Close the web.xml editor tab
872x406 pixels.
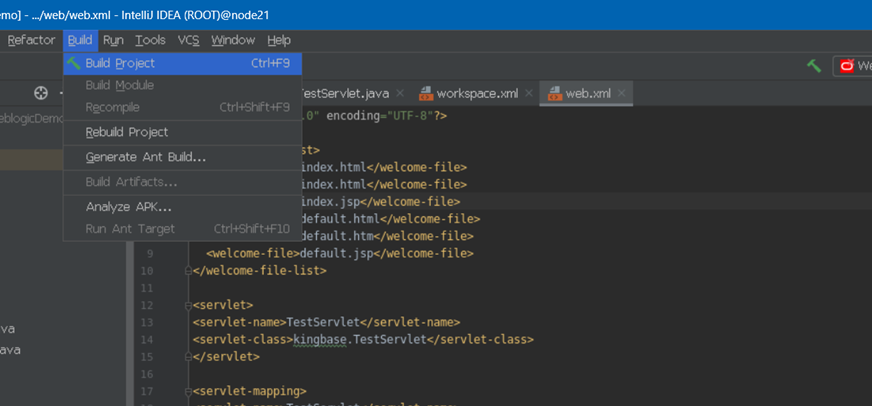pos(624,94)
